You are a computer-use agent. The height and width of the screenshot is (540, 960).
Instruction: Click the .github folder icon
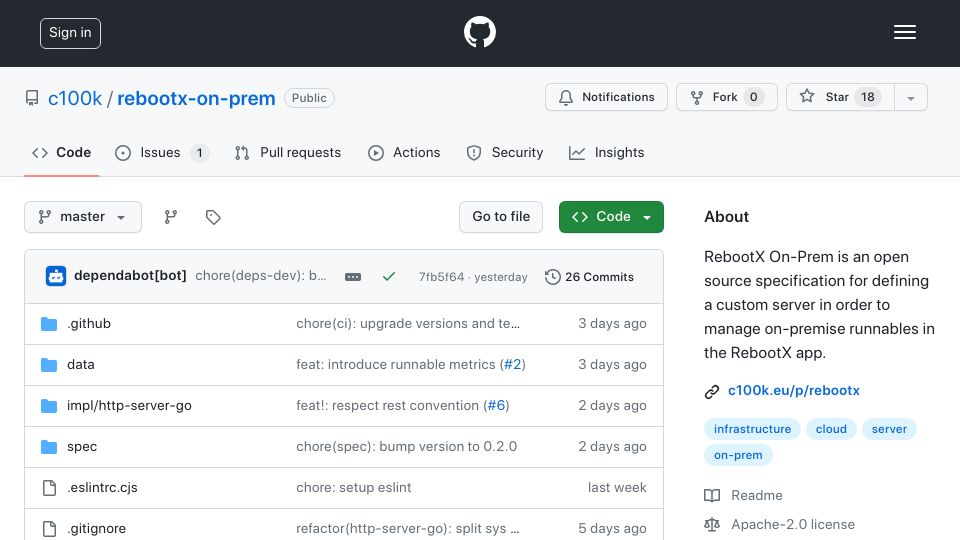pos(49,323)
